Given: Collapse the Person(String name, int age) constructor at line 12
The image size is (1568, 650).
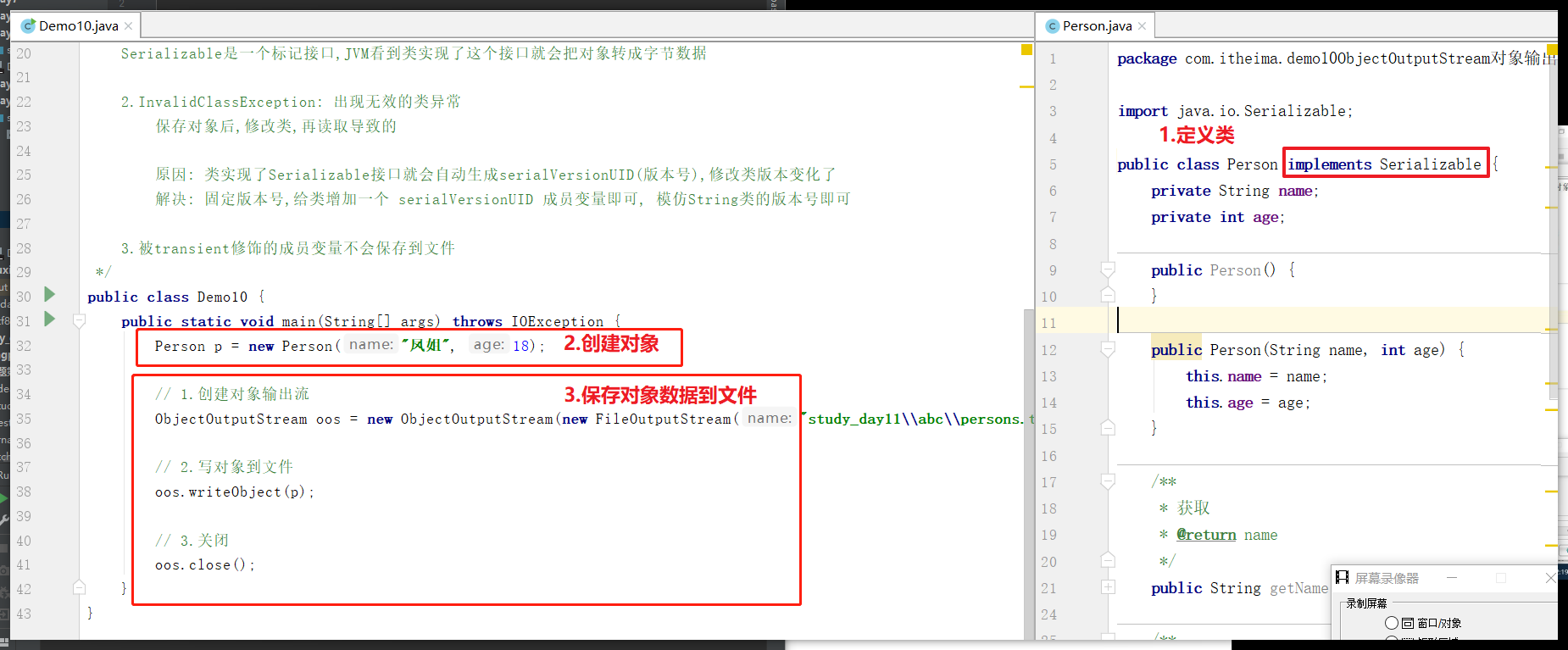Looking at the screenshot, I should coord(1108,348).
